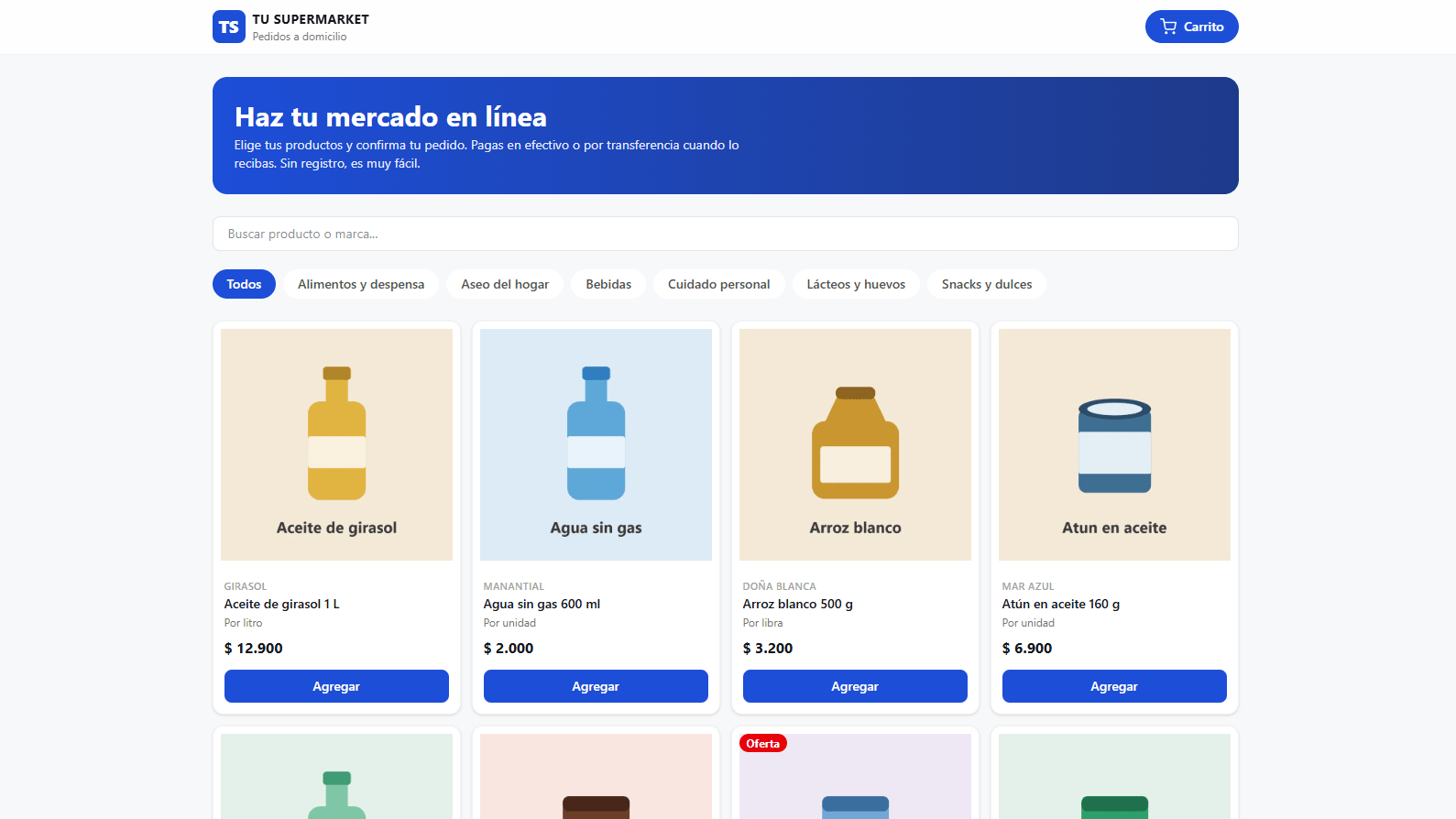The height and width of the screenshot is (819, 1456).
Task: Click the price $ 3.200
Action: (x=767, y=648)
